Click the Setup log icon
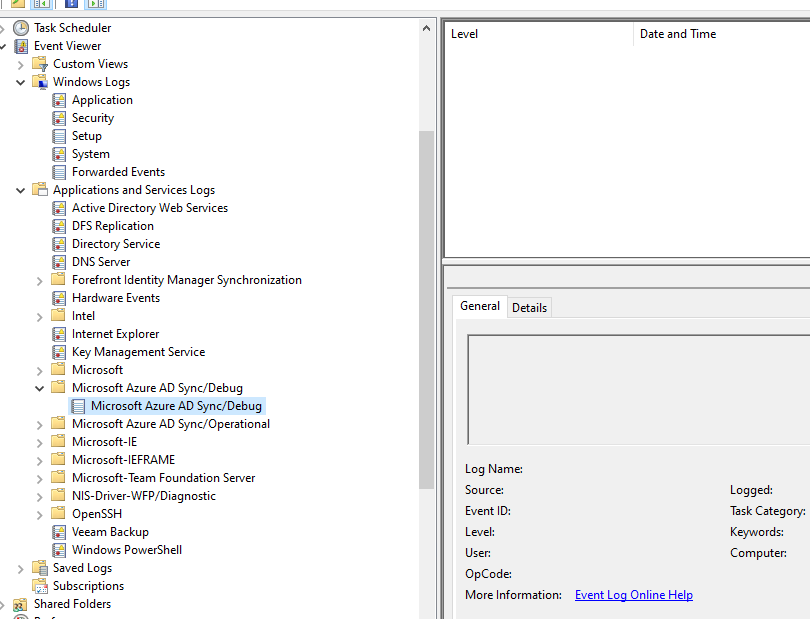The image size is (810, 619). pyautogui.click(x=59, y=136)
